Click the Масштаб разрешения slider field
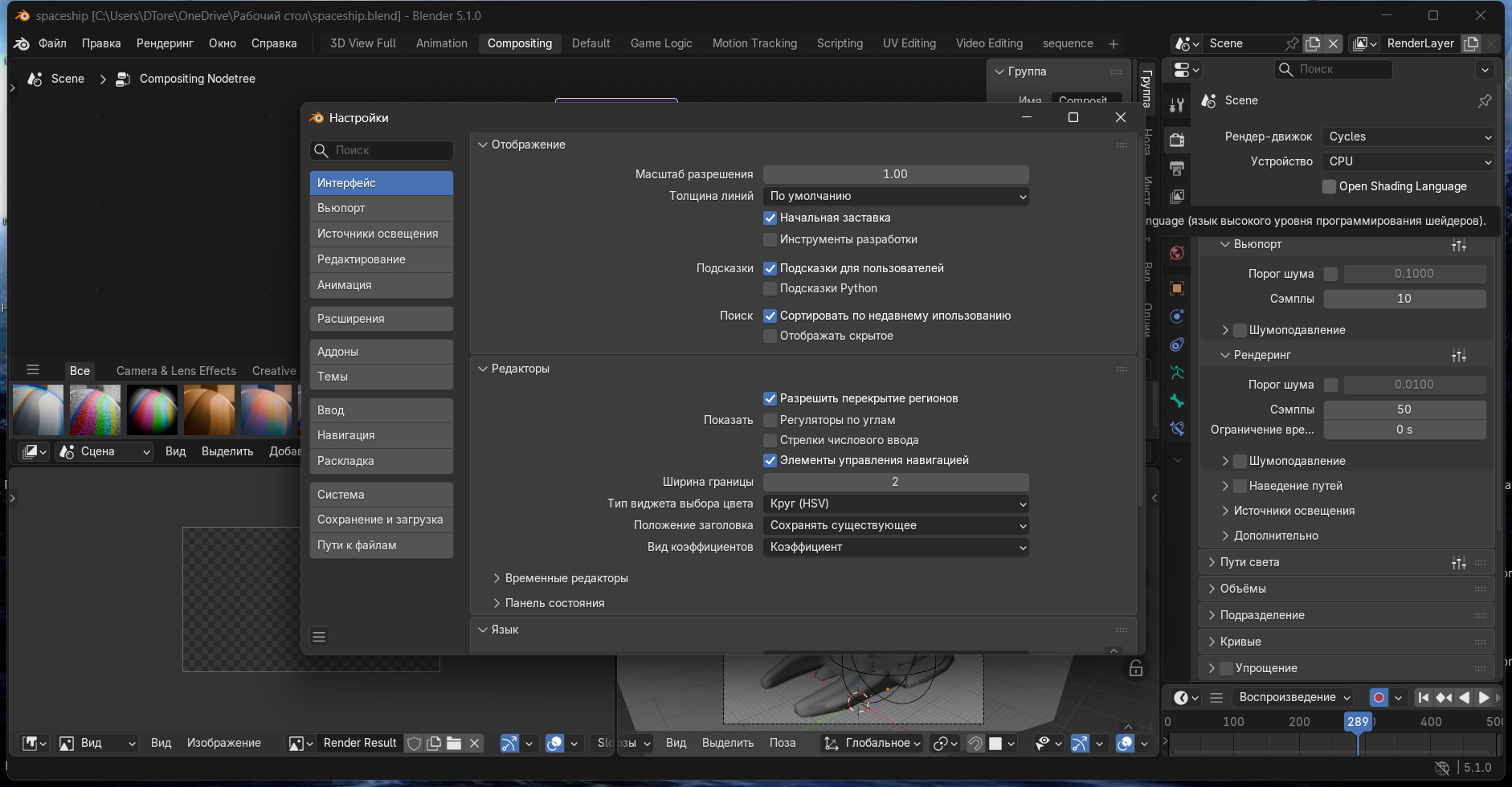The height and width of the screenshot is (787, 1512). click(x=895, y=174)
